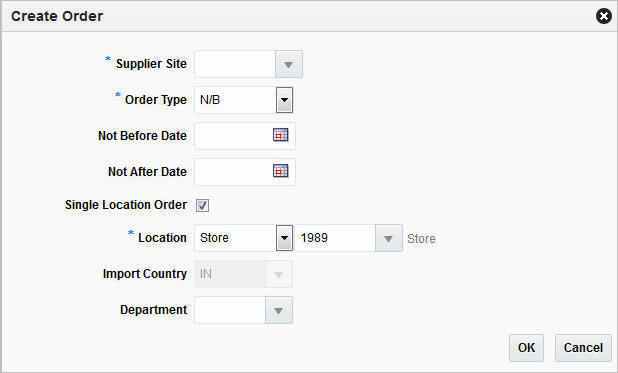Click into the Department input field
This screenshot has width=618, height=373.
click(230, 310)
